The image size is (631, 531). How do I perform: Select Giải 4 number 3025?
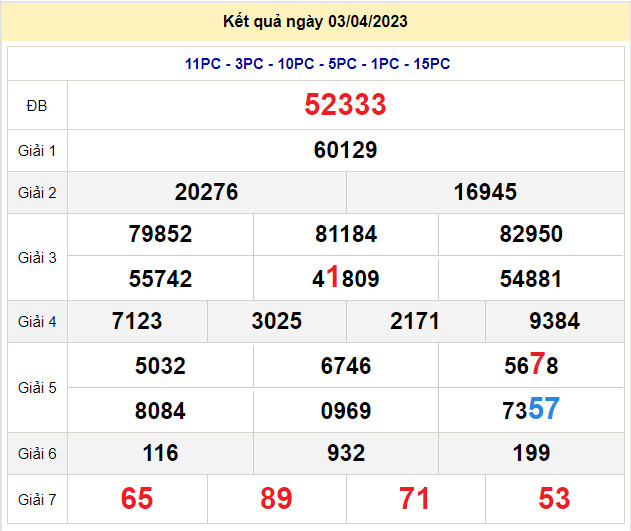pos(277,321)
